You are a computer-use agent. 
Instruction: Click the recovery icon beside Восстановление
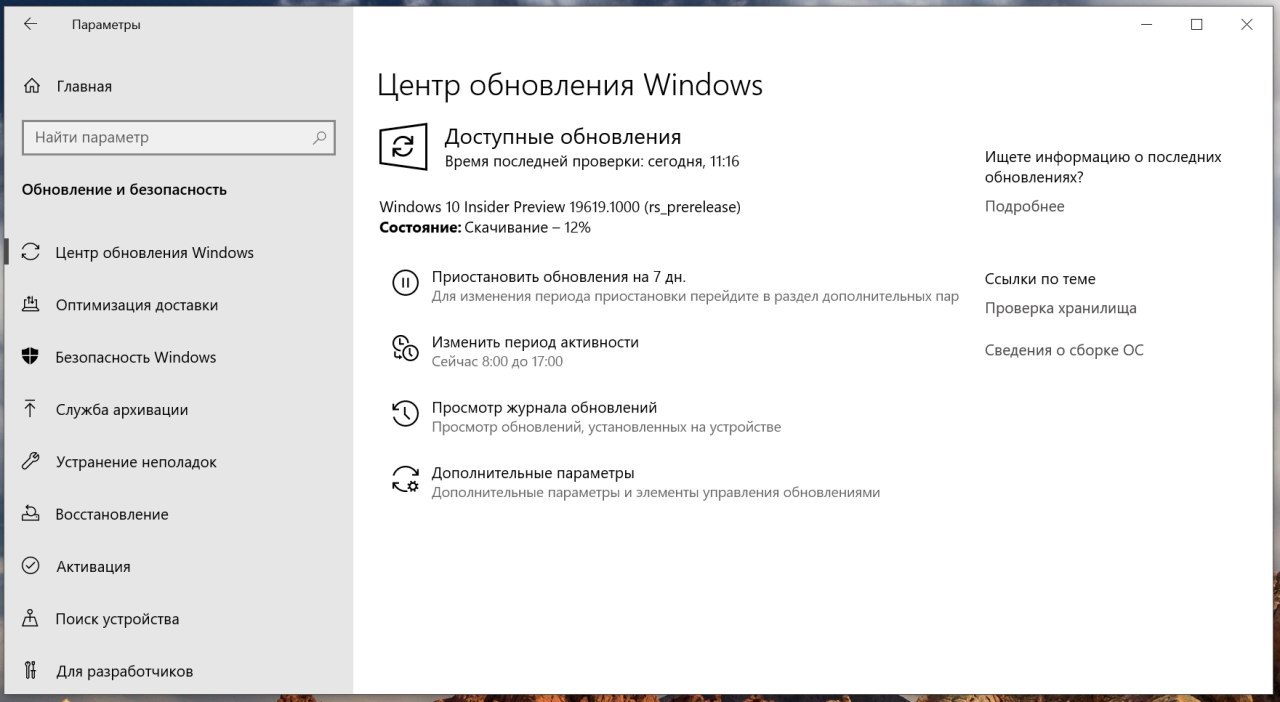tap(31, 514)
